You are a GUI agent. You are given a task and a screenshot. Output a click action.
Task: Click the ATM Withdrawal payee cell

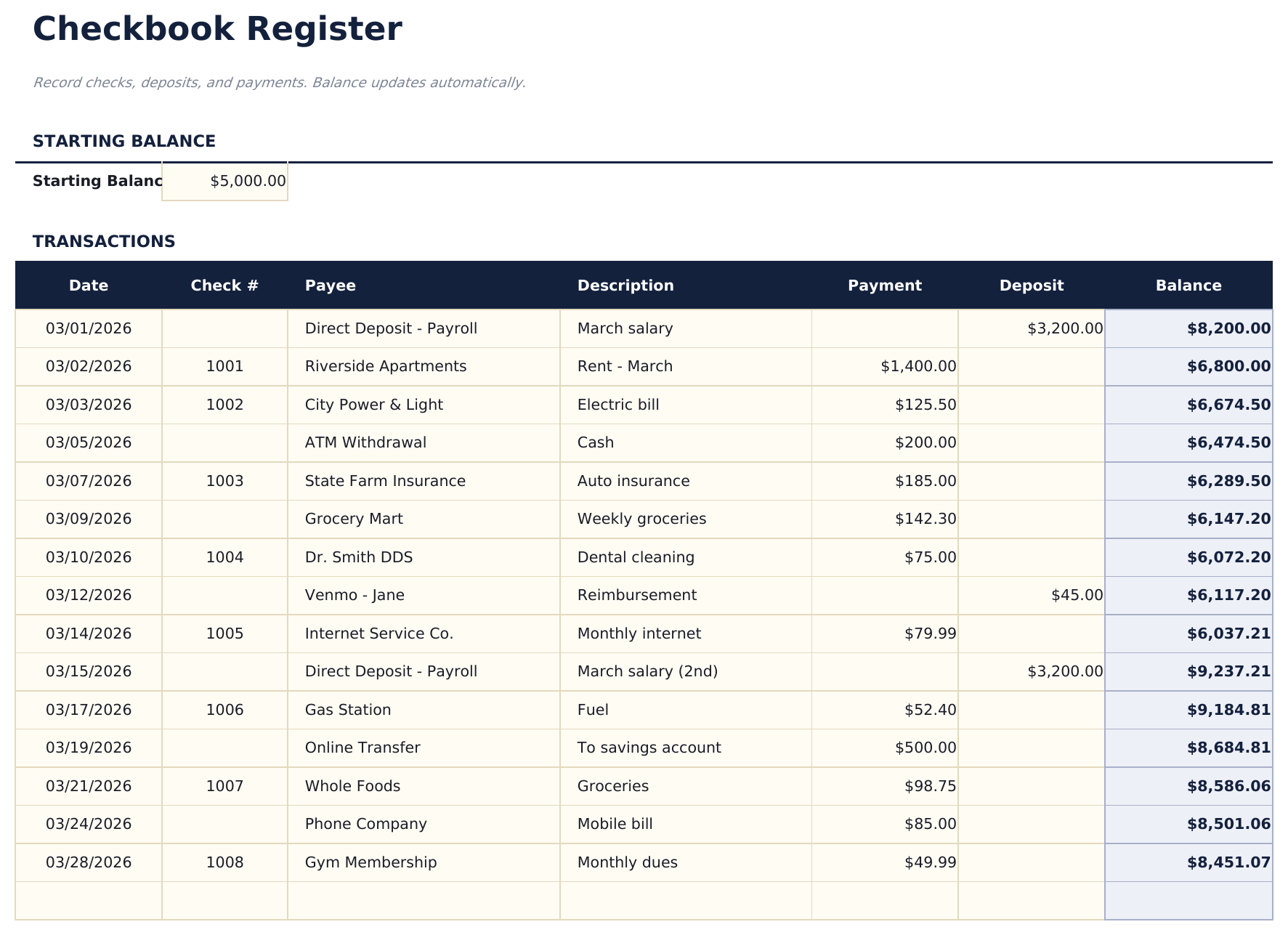(366, 442)
